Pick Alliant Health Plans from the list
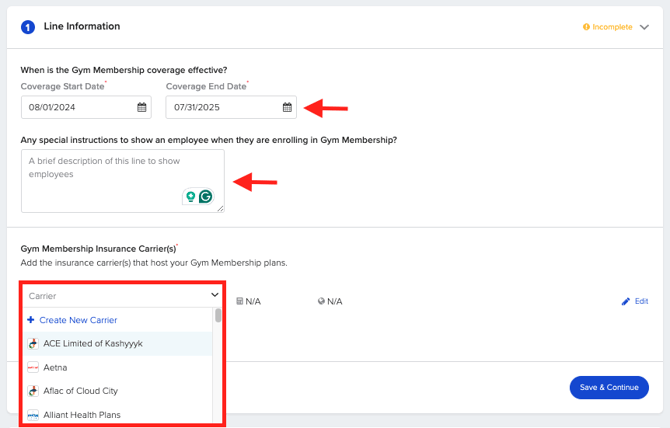The width and height of the screenshot is (670, 428). pyautogui.click(x=82, y=414)
